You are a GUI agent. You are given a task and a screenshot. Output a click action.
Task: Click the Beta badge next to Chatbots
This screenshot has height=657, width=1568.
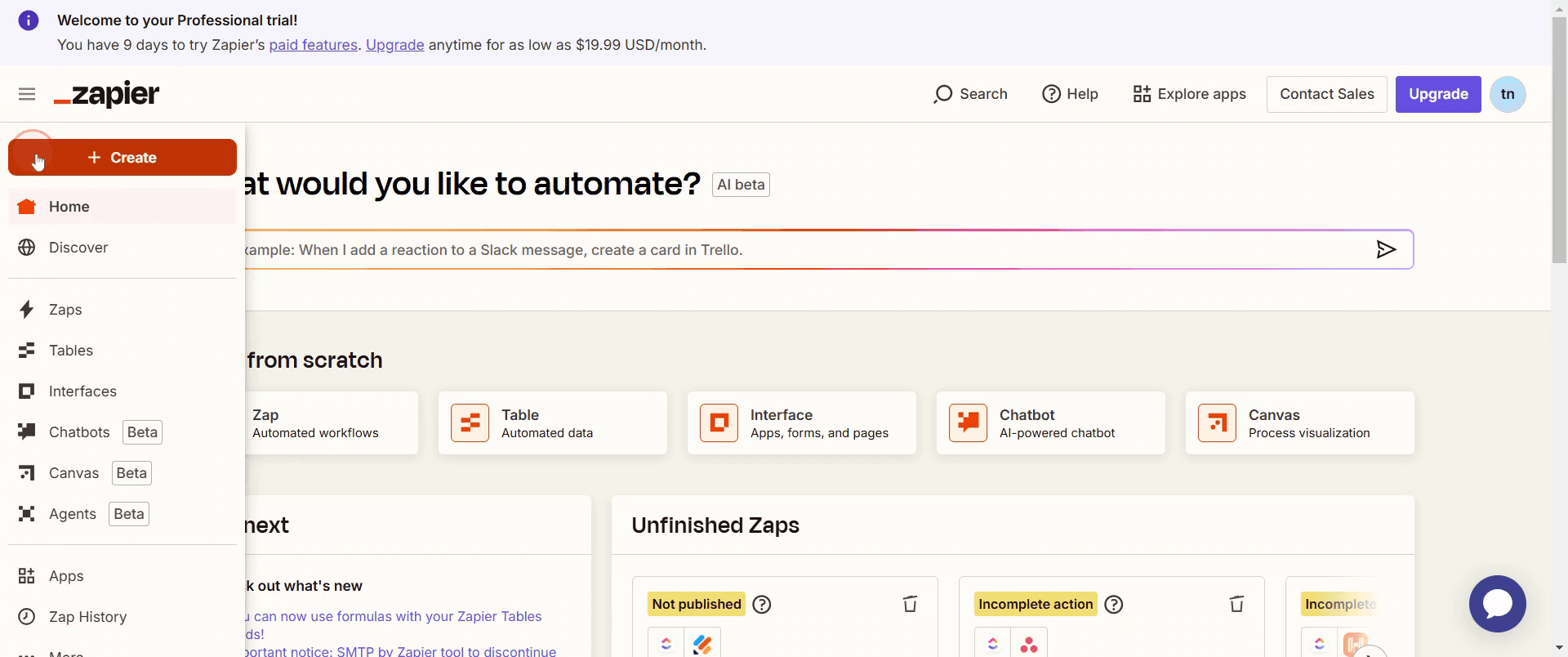(142, 432)
